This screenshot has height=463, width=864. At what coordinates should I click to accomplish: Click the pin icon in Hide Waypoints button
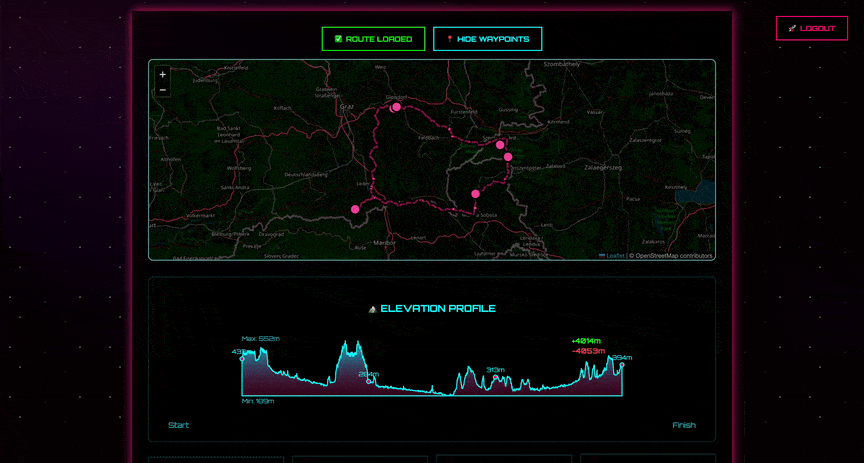click(x=450, y=39)
